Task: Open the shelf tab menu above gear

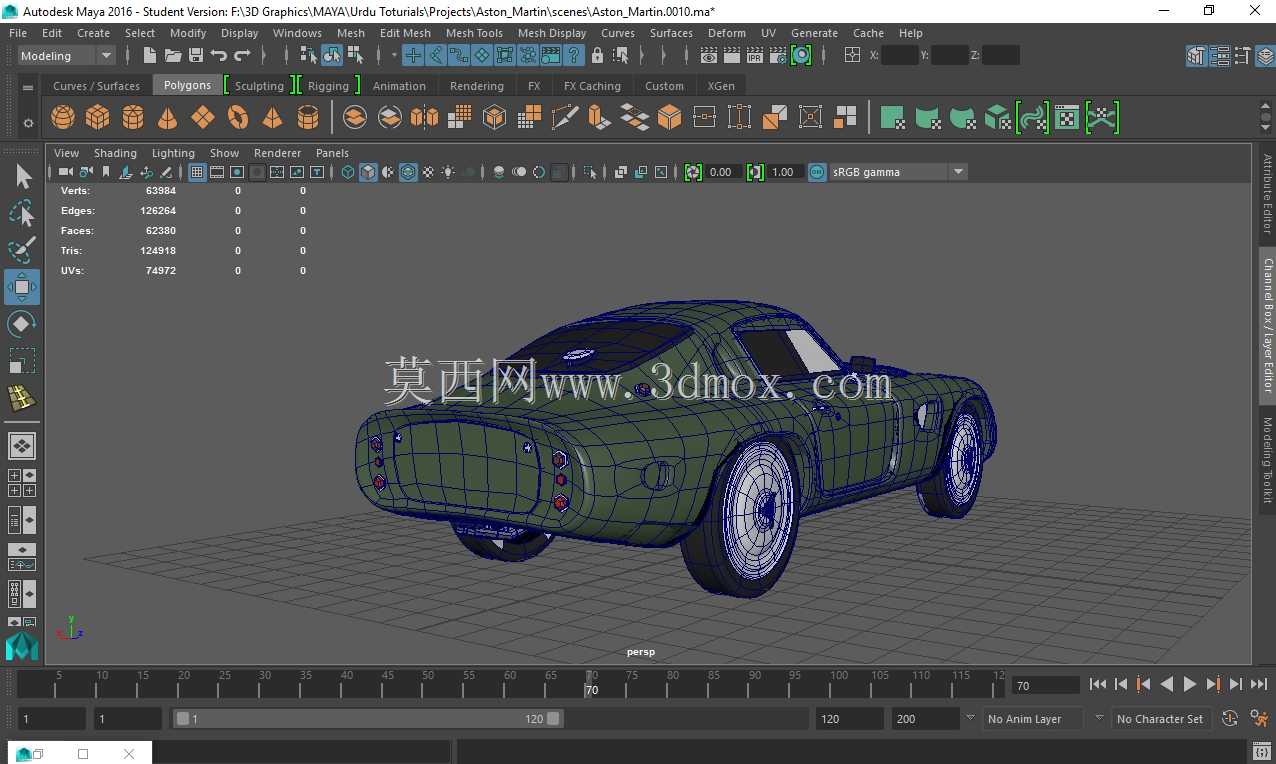Action: click(x=28, y=87)
